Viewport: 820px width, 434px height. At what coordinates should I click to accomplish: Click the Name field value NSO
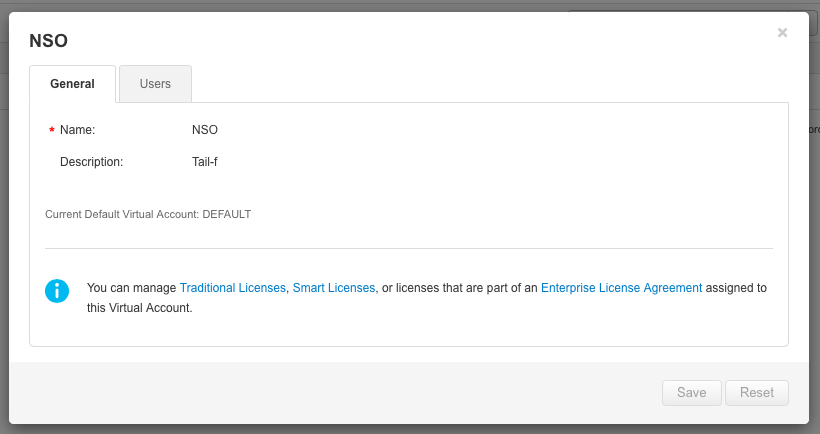point(204,130)
